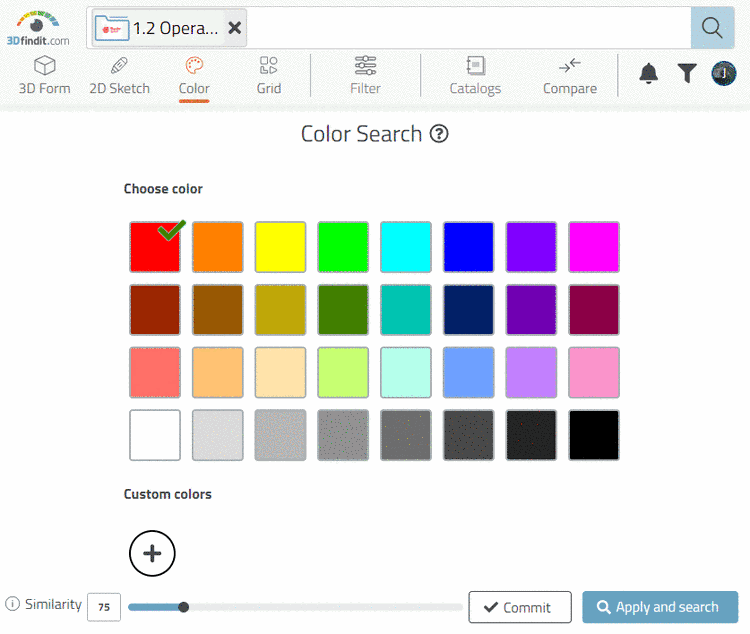Click the magnifier search icon
This screenshot has width=750, height=634.
(x=712, y=28)
